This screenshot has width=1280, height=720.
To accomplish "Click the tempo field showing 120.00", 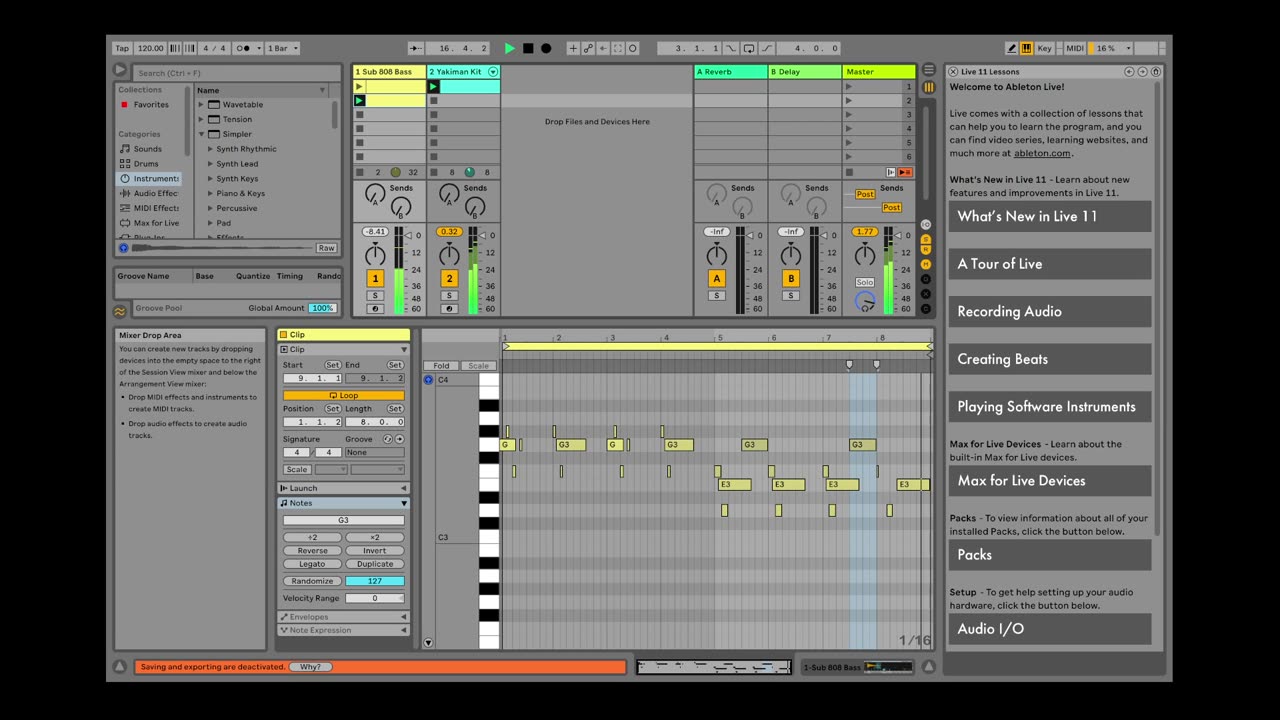I will (x=151, y=48).
